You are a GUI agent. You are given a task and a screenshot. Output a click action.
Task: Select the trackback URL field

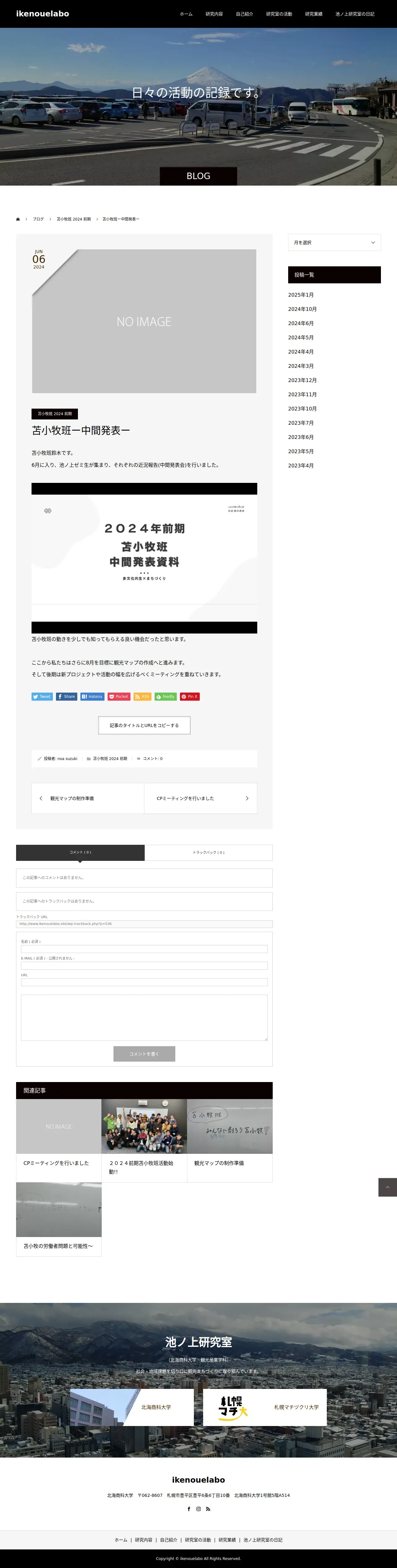point(144,923)
